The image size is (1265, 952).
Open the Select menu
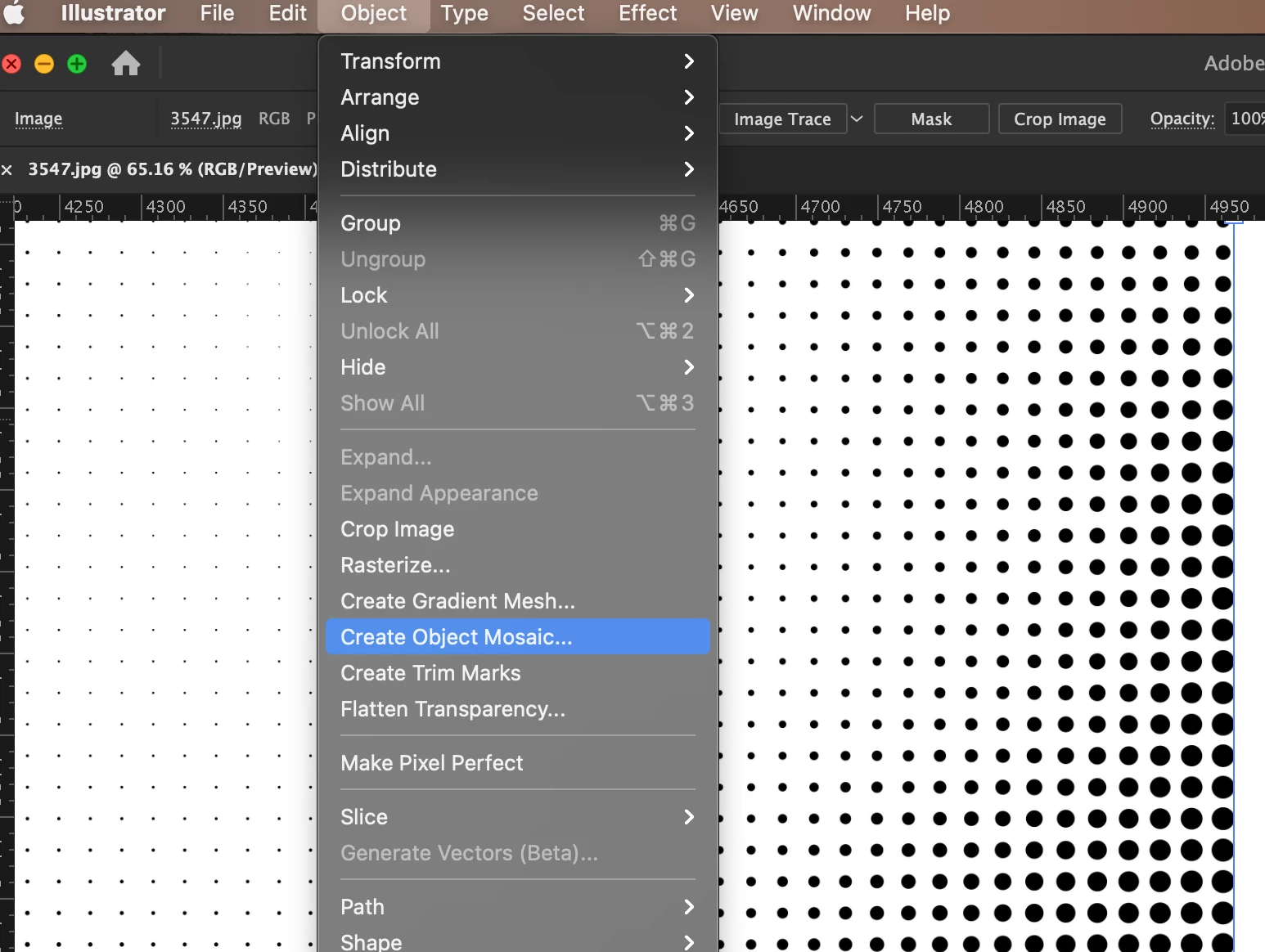point(553,13)
